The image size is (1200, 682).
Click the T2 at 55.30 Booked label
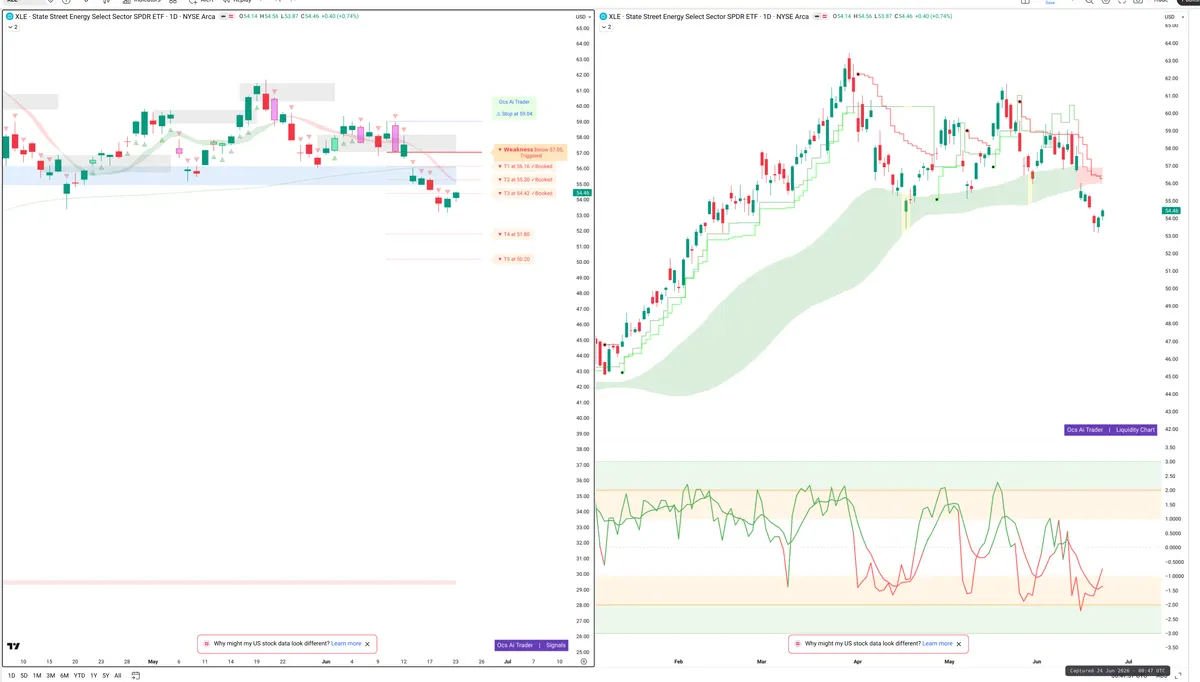525,180
